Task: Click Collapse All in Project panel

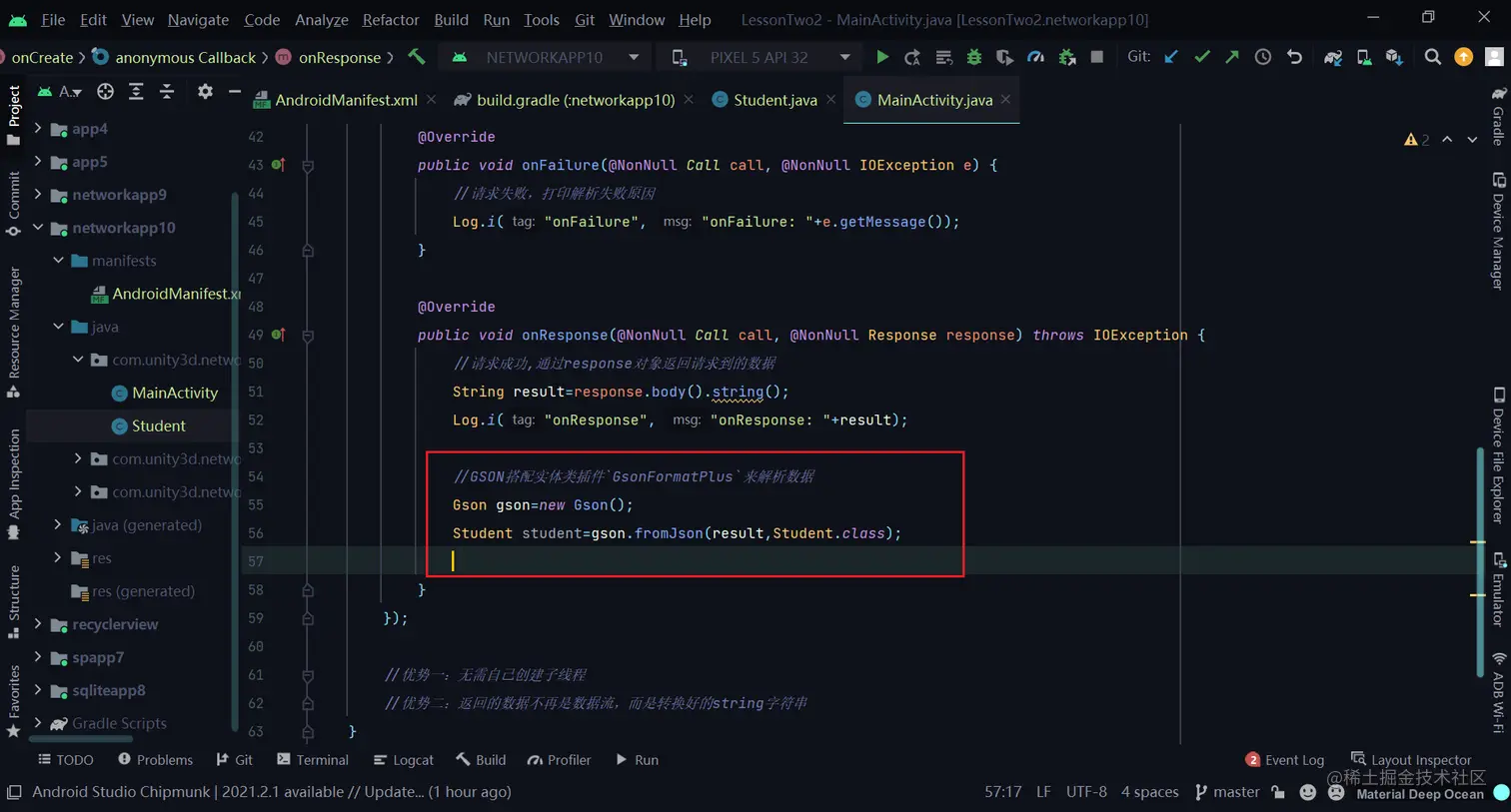Action: 167,92
